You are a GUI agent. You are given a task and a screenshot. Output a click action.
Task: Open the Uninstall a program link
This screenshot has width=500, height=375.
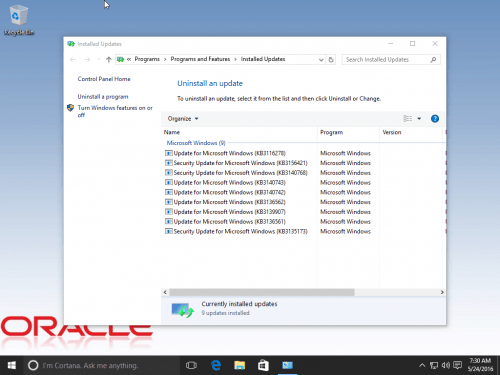tap(103, 97)
